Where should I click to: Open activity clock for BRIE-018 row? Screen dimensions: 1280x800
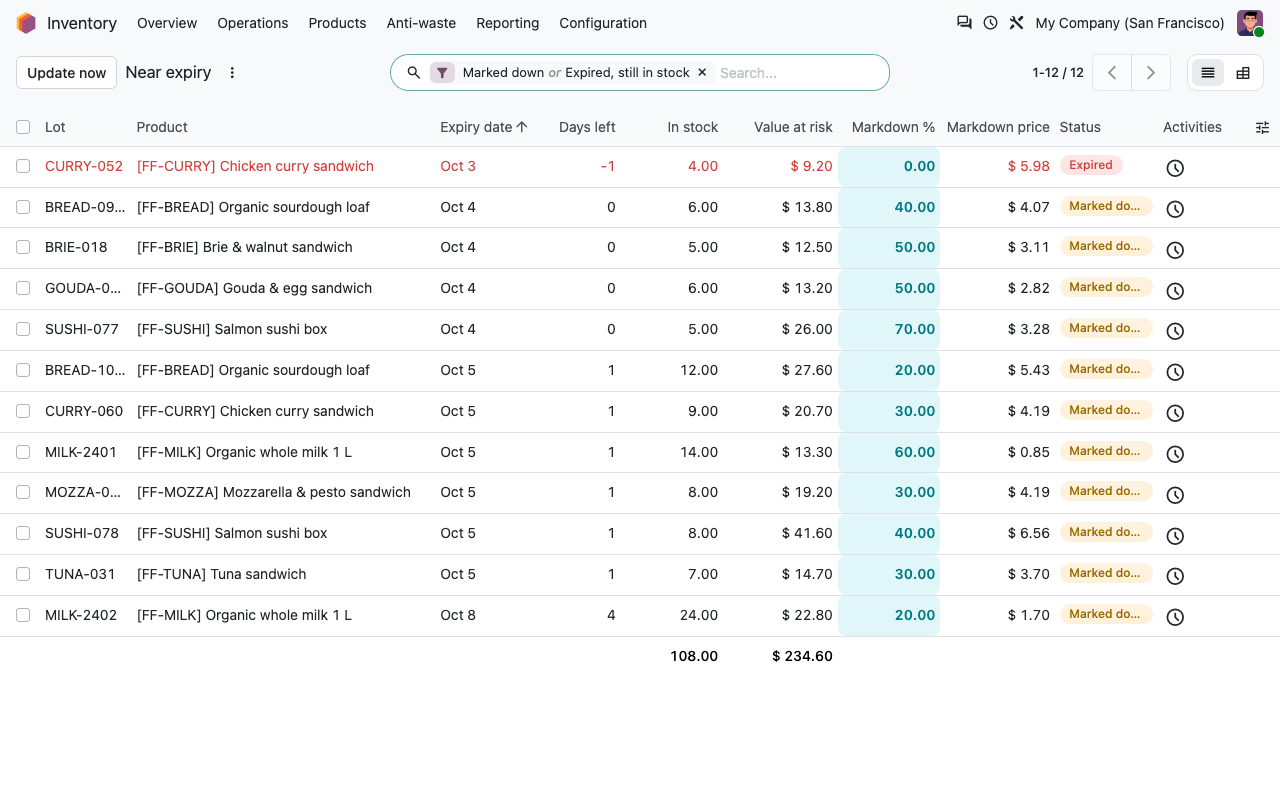pos(1175,250)
